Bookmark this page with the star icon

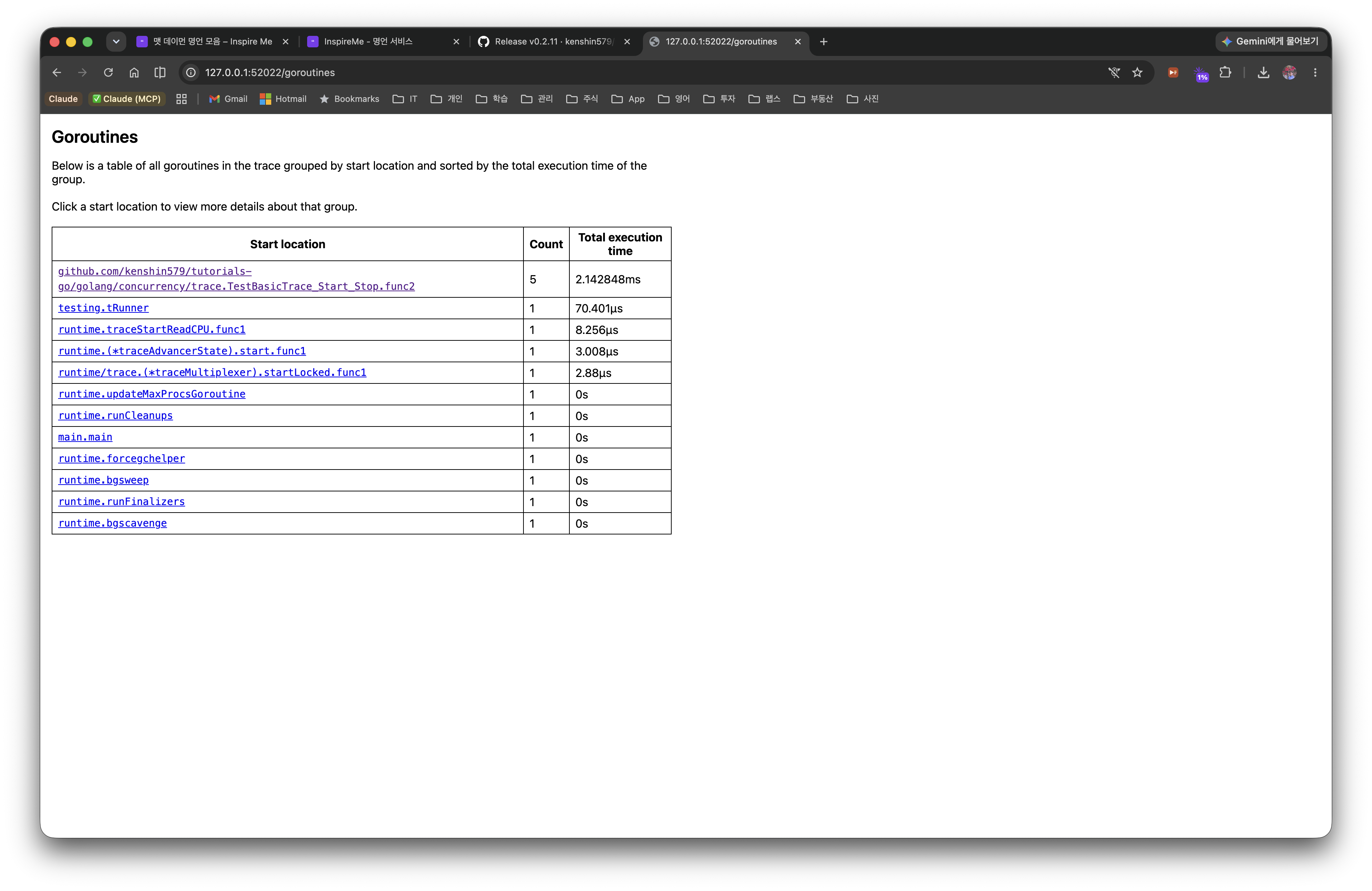click(1137, 72)
